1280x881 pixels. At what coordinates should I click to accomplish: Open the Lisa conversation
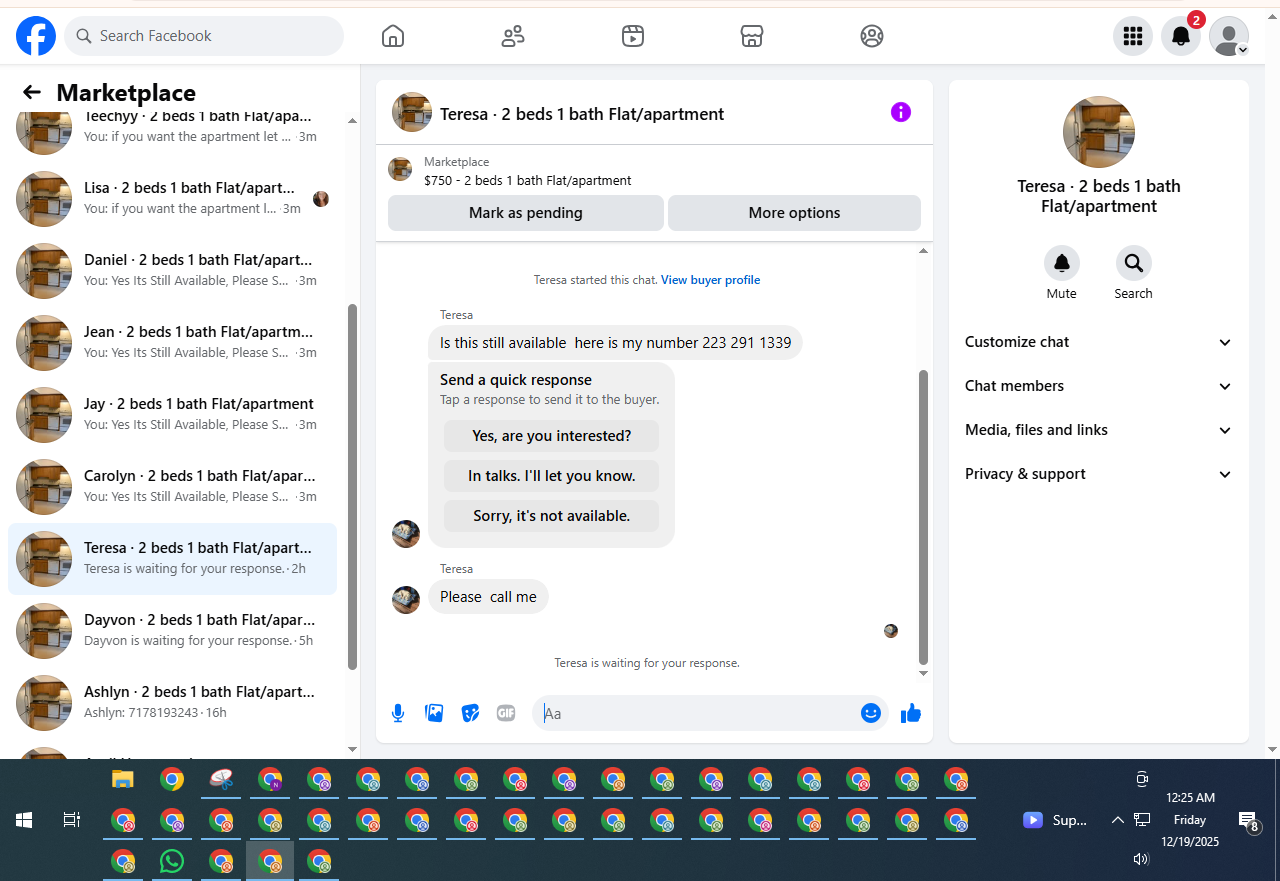click(x=172, y=199)
